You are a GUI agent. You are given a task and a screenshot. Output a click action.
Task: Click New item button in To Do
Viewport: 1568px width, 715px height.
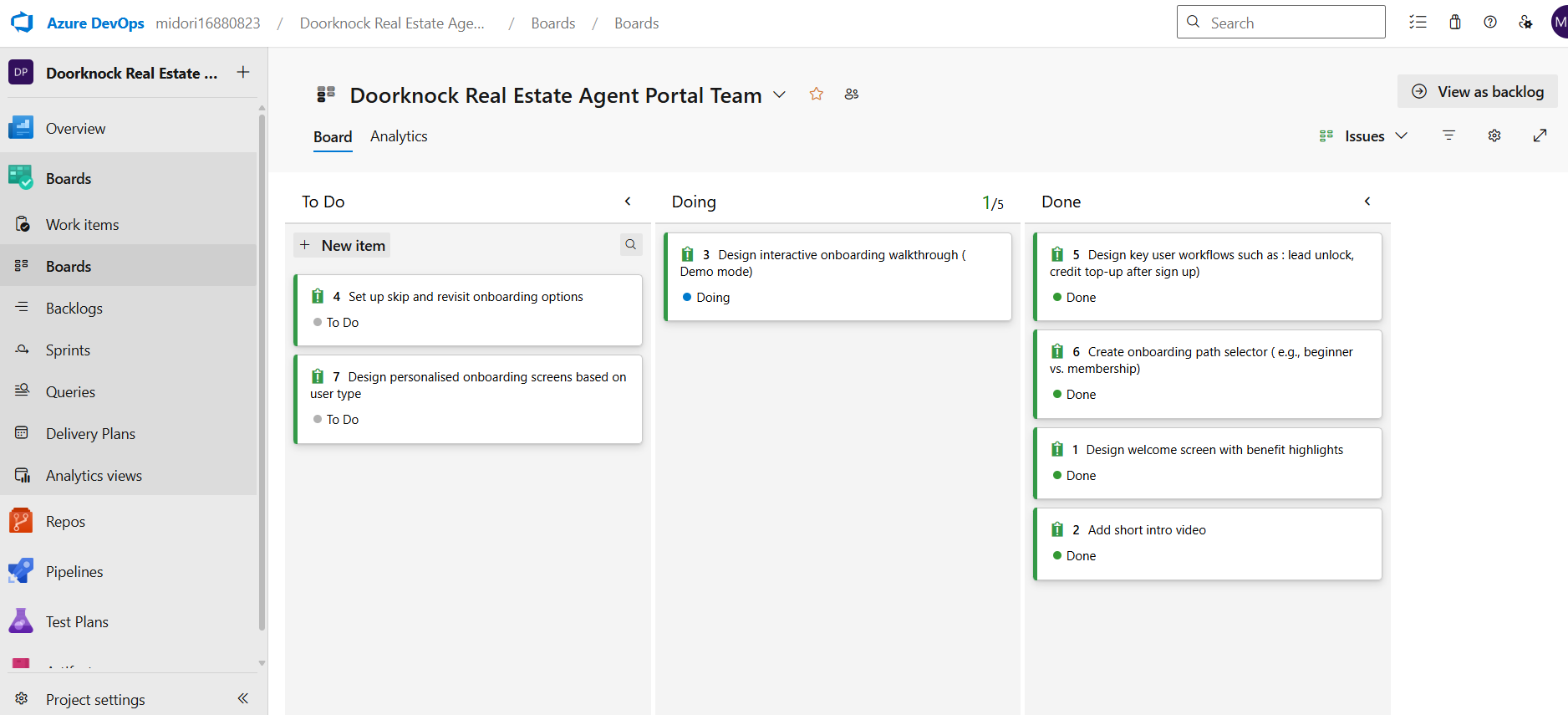pos(343,245)
